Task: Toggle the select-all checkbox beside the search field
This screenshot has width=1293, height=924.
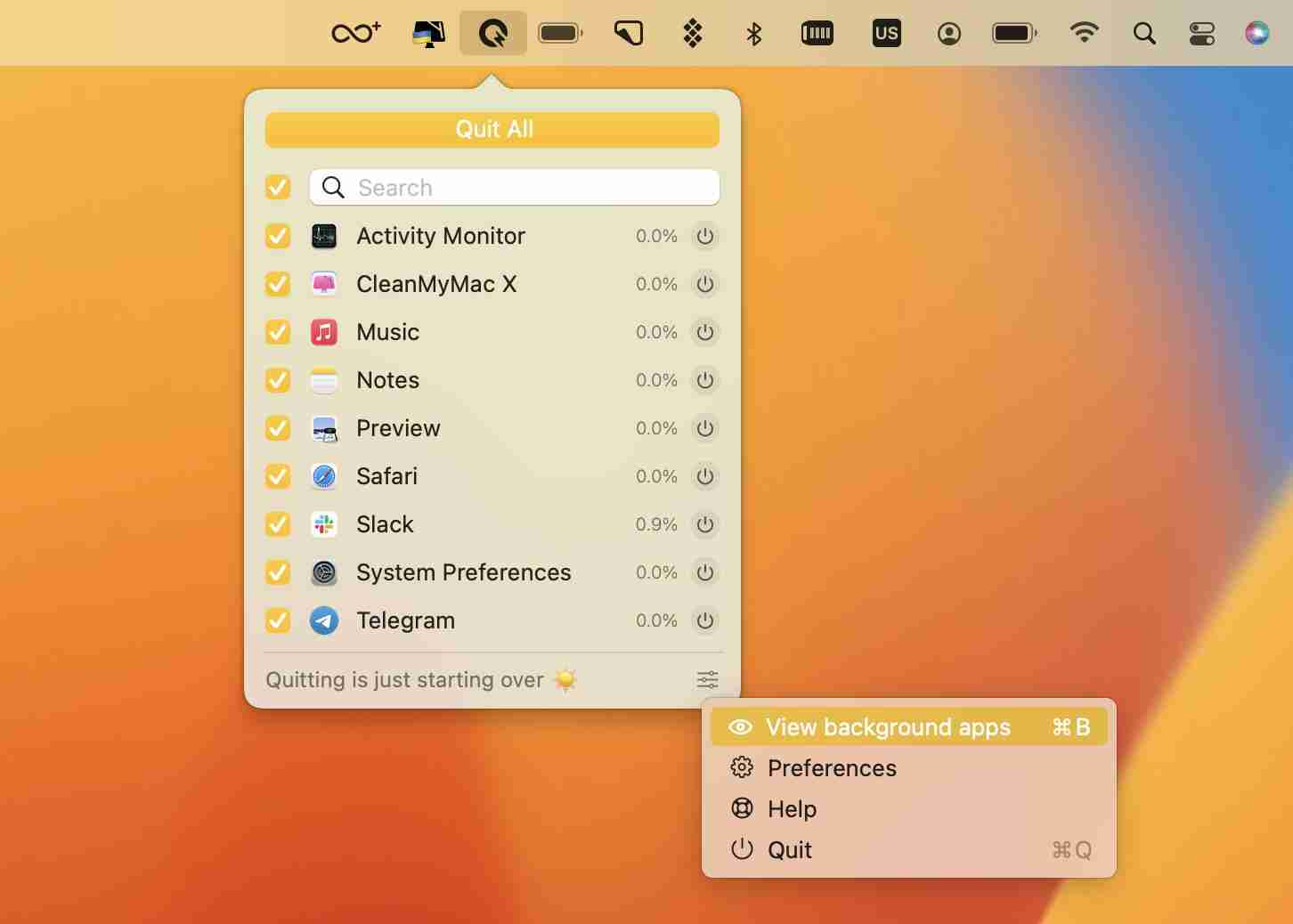Action: pos(277,188)
